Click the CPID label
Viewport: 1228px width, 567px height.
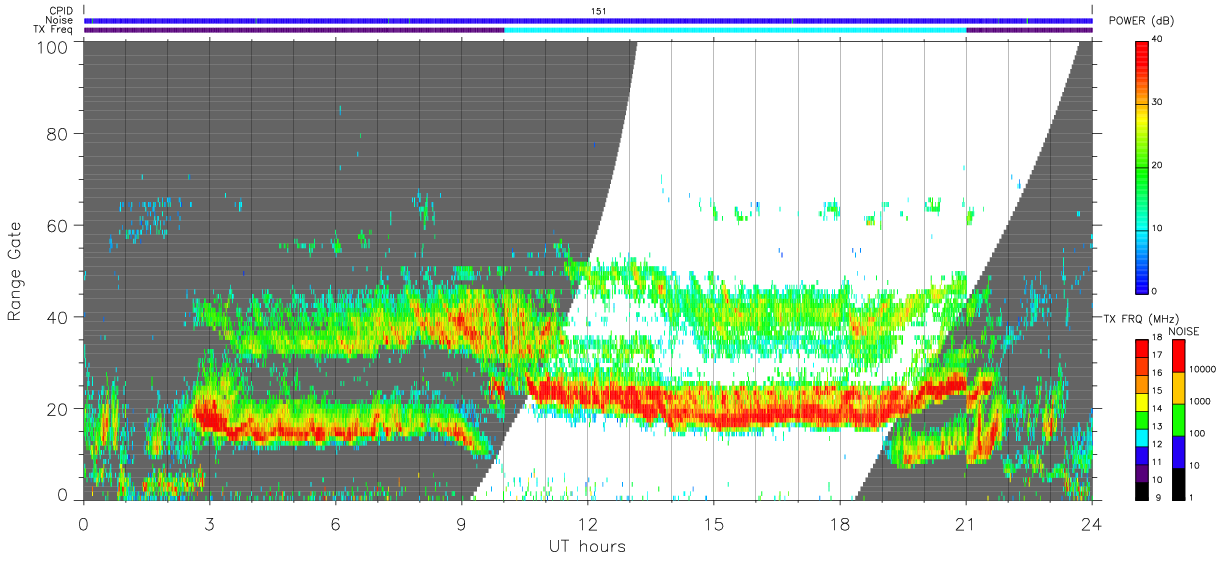click(60, 11)
